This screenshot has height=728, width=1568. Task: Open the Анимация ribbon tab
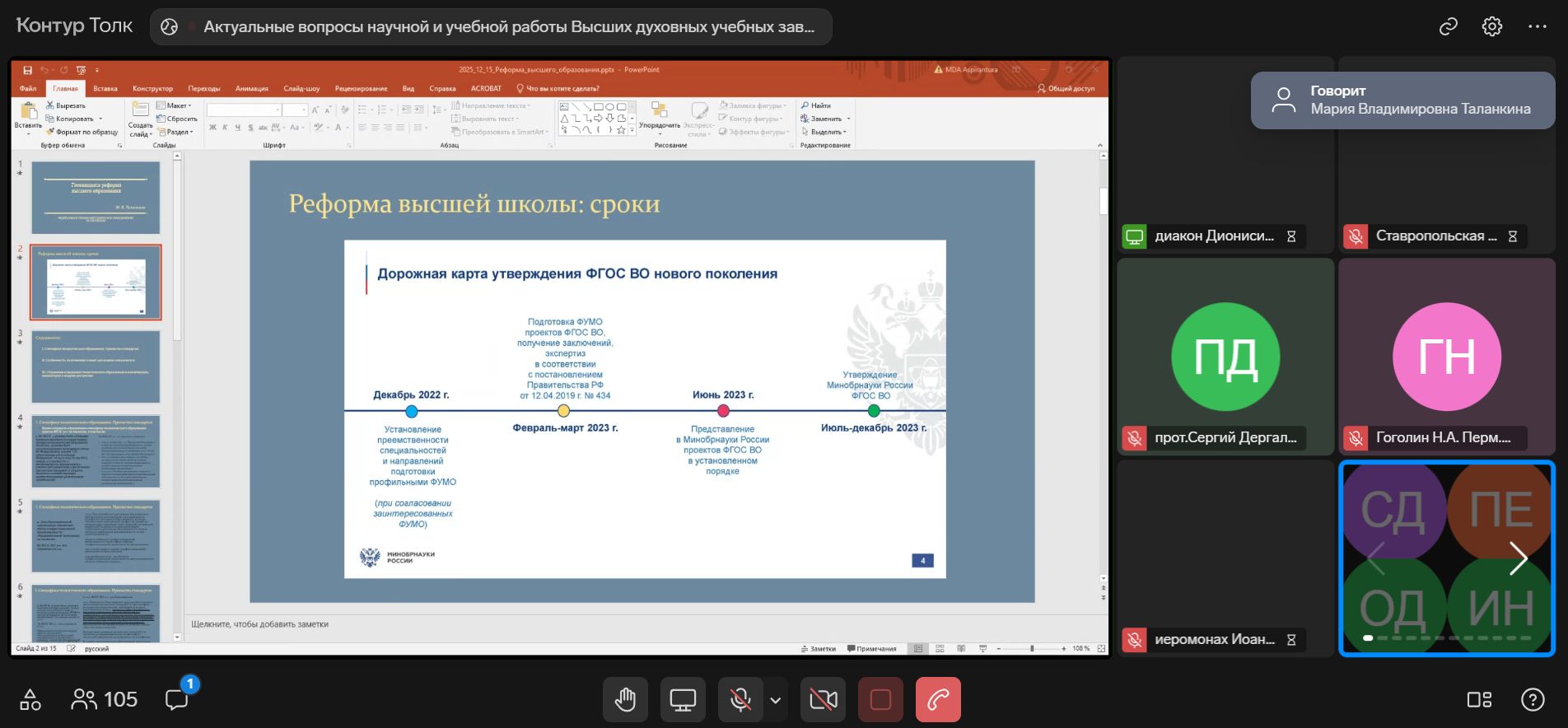click(x=251, y=88)
